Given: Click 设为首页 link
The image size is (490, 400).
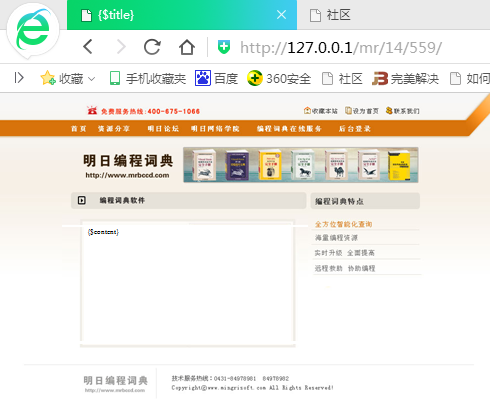Looking at the screenshot, I should (x=362, y=111).
